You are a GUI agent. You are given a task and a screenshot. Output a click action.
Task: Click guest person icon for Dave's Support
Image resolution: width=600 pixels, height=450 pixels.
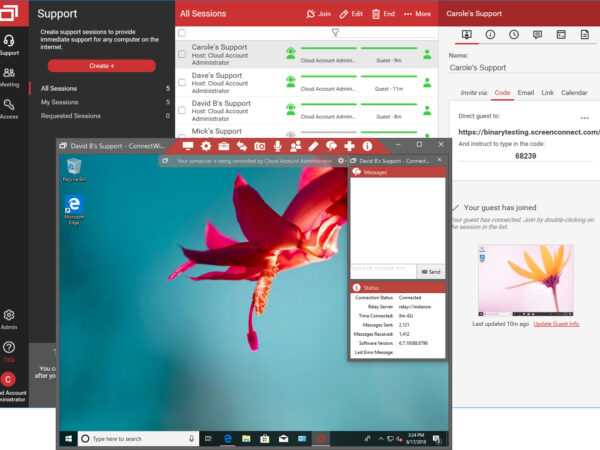(x=427, y=82)
